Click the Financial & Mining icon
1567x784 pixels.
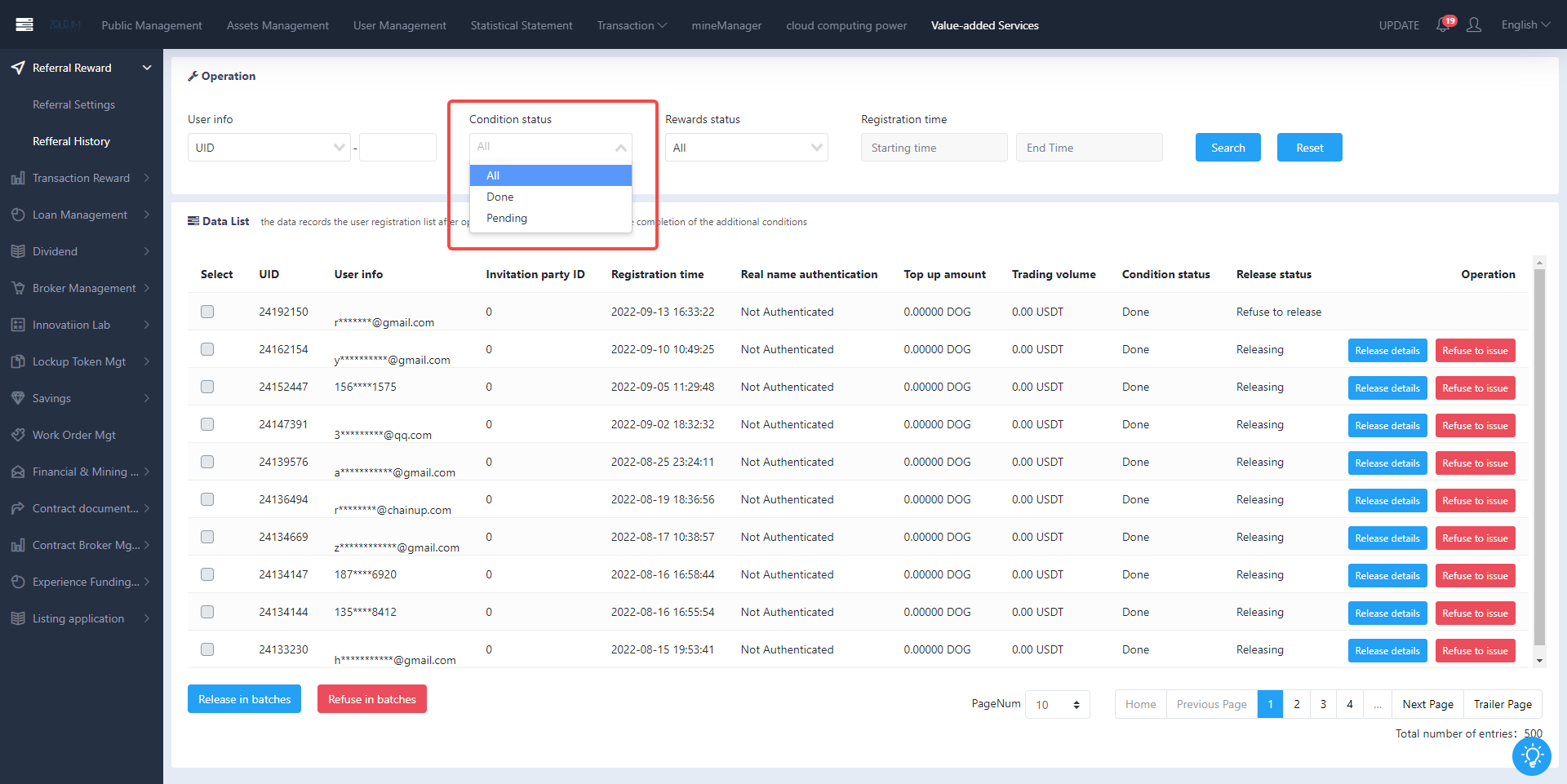(x=18, y=472)
